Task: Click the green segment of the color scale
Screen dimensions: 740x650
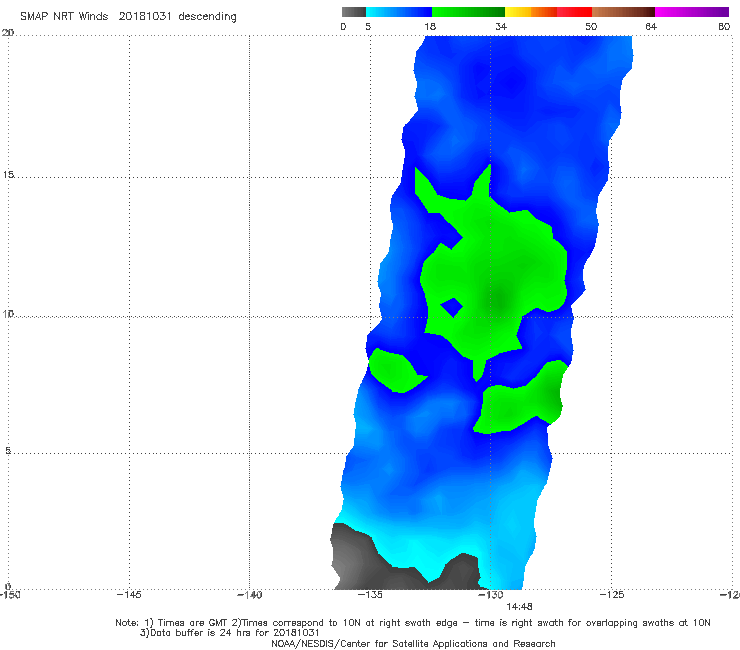Action: pos(468,12)
